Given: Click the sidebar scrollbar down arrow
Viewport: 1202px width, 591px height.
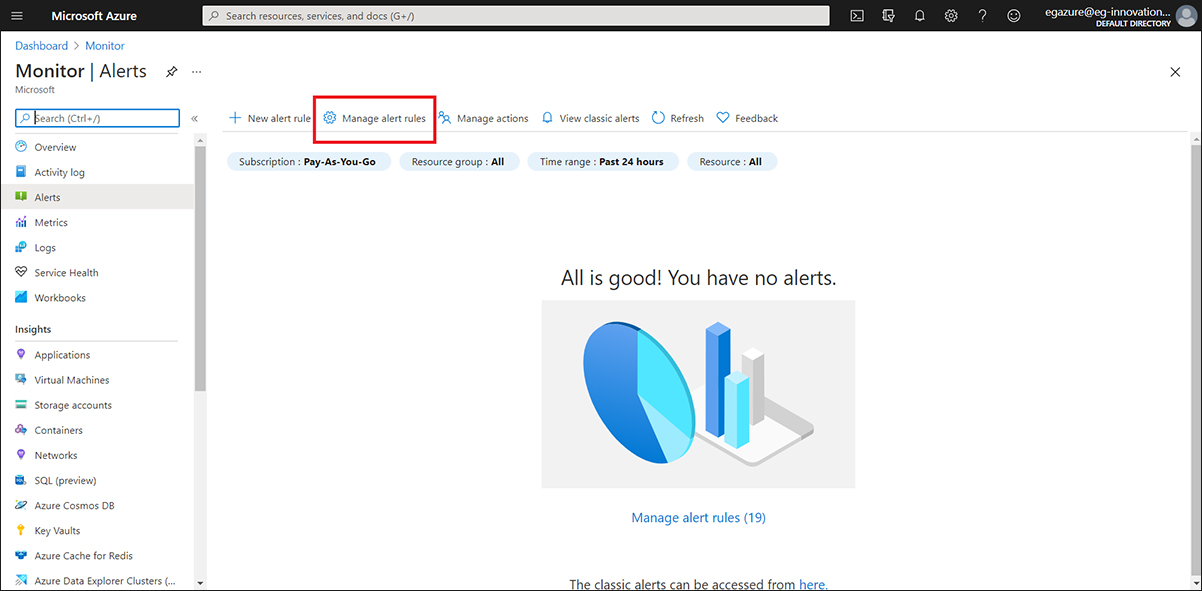Looking at the screenshot, I should (200, 582).
